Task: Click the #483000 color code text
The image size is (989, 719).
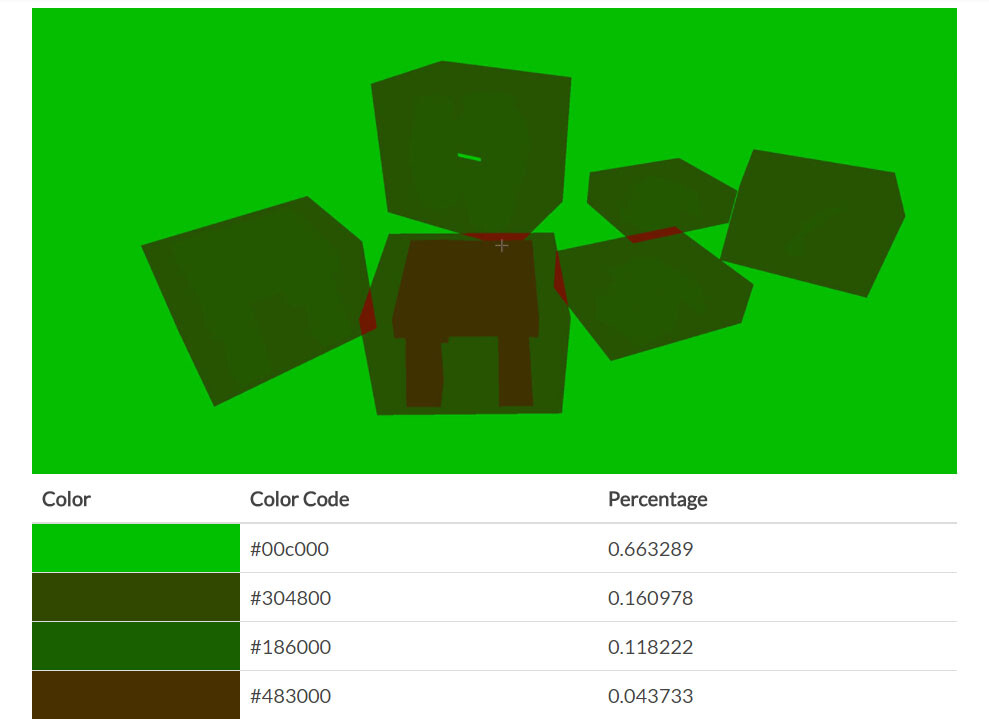Action: click(290, 696)
